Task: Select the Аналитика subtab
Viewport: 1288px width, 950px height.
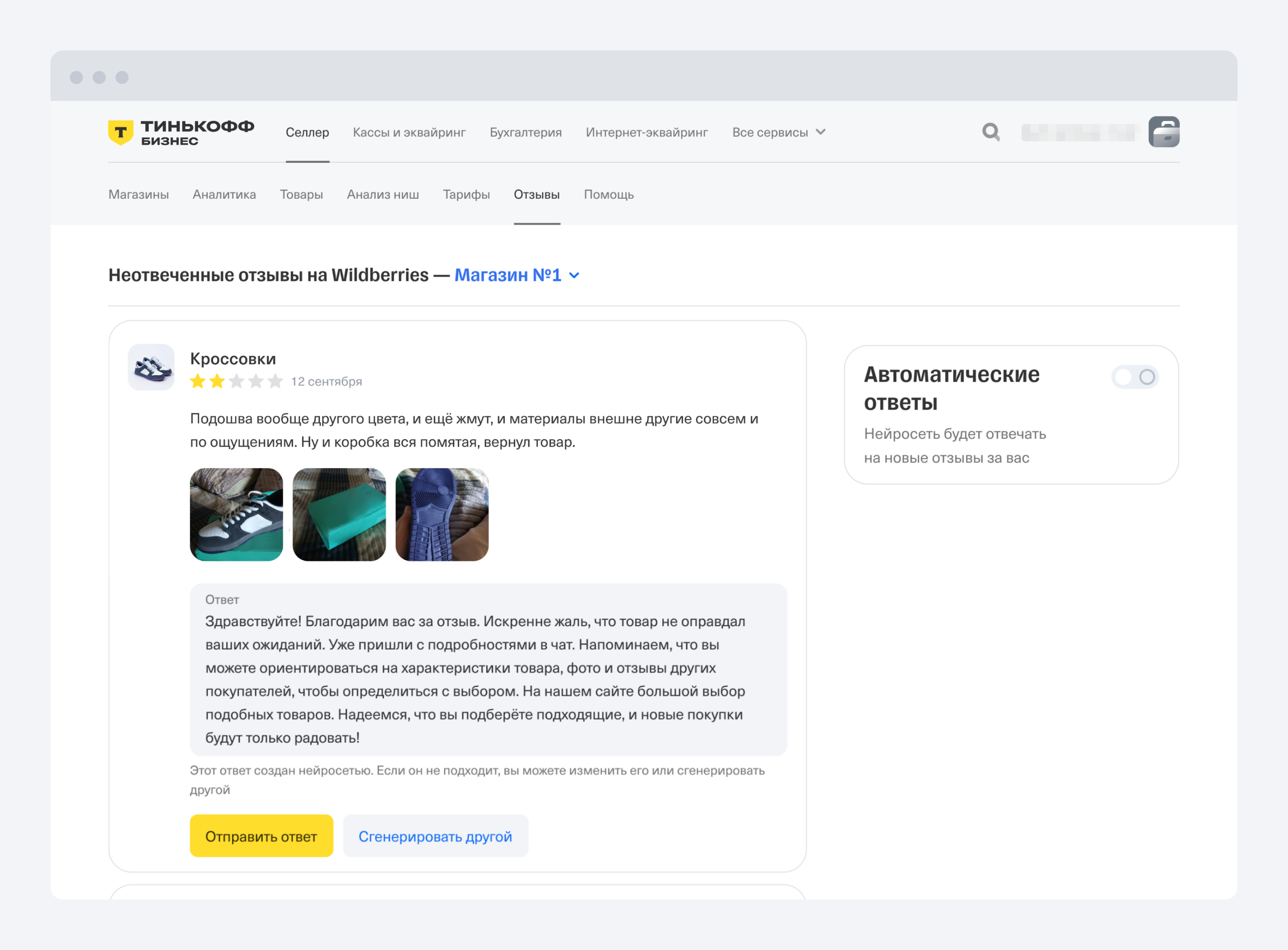Action: click(x=225, y=194)
